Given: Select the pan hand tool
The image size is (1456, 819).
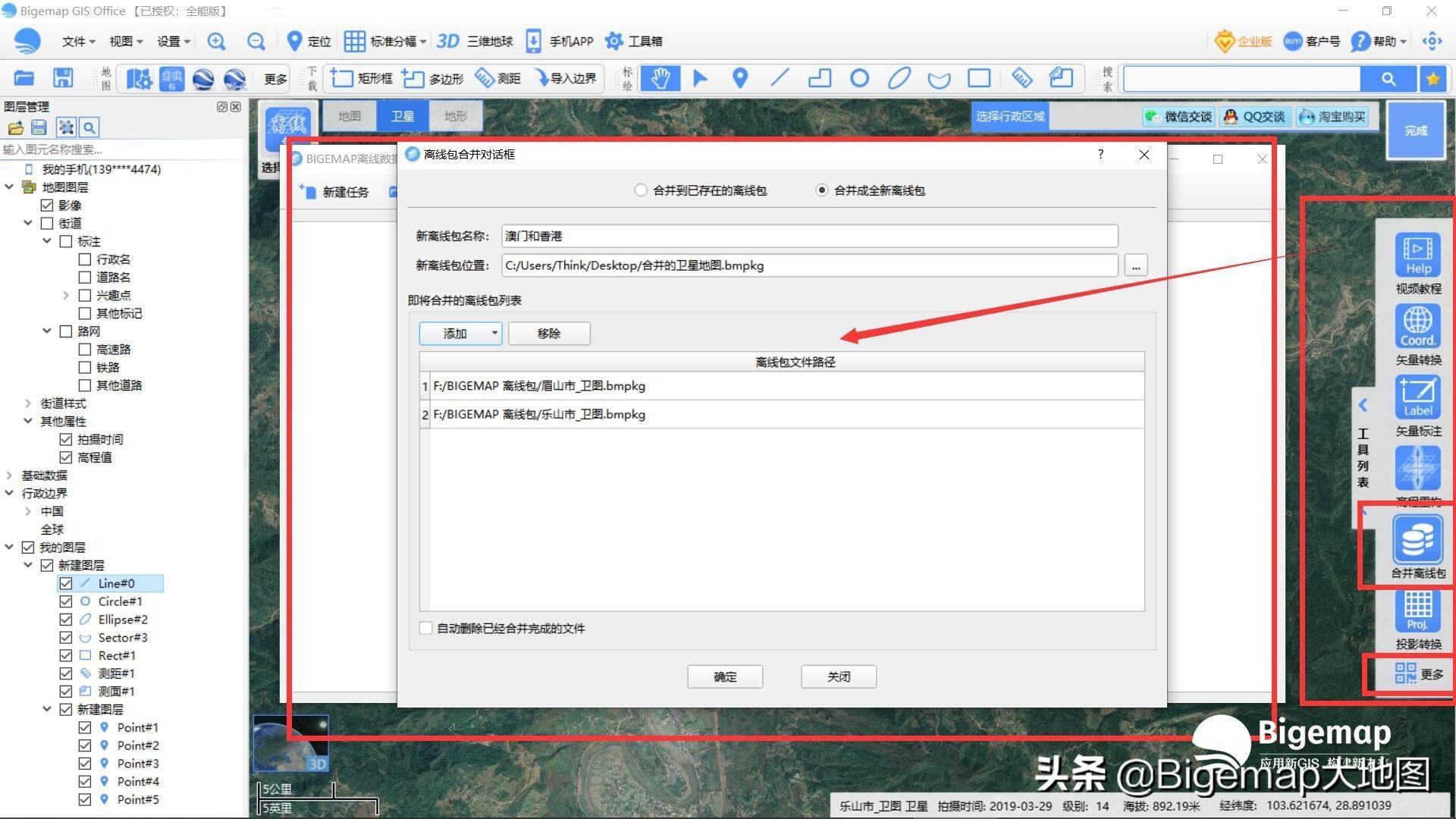Looking at the screenshot, I should [659, 78].
